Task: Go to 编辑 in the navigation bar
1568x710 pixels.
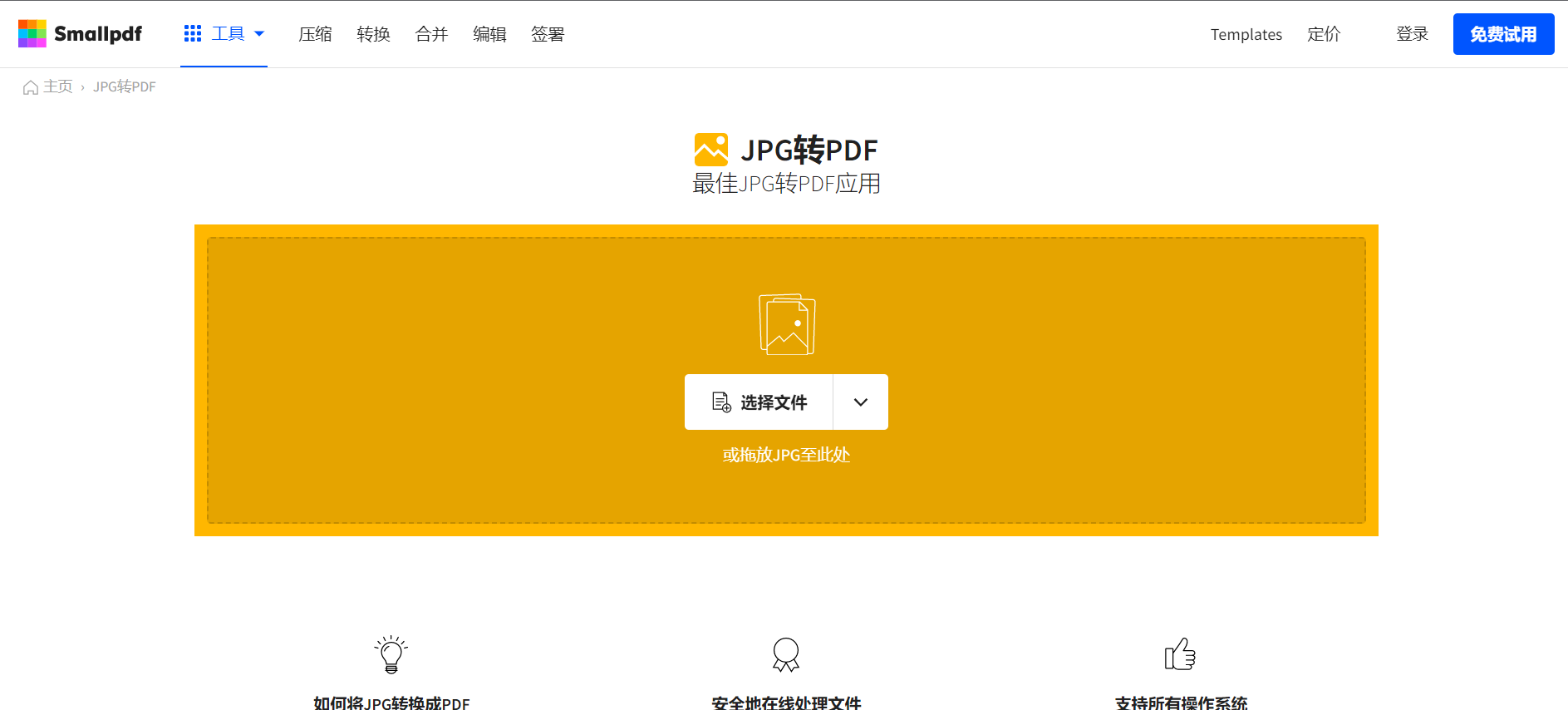Action: (x=489, y=34)
